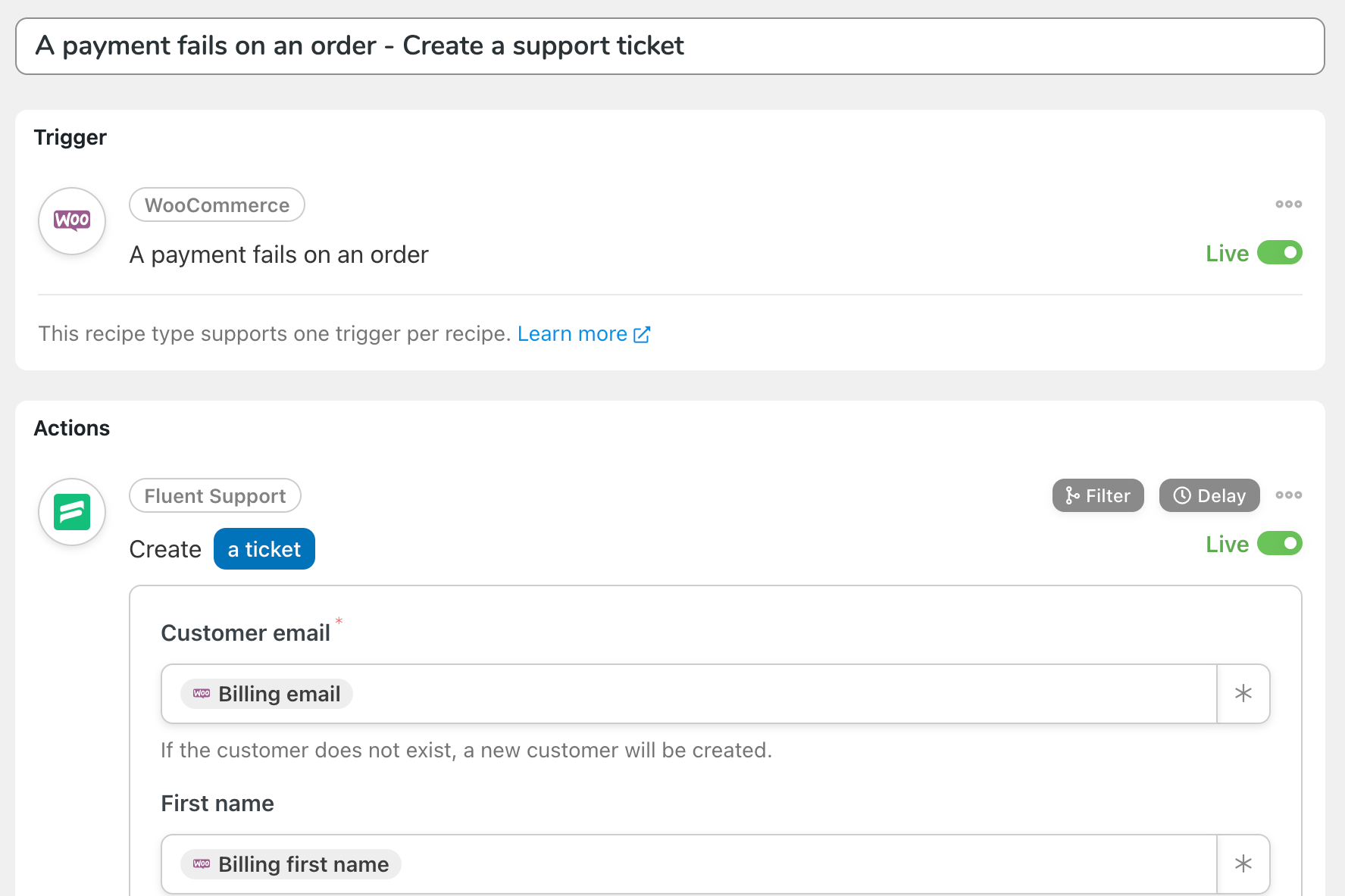1345x896 pixels.
Task: Toggle the trigger Live switch off
Action: (1280, 253)
